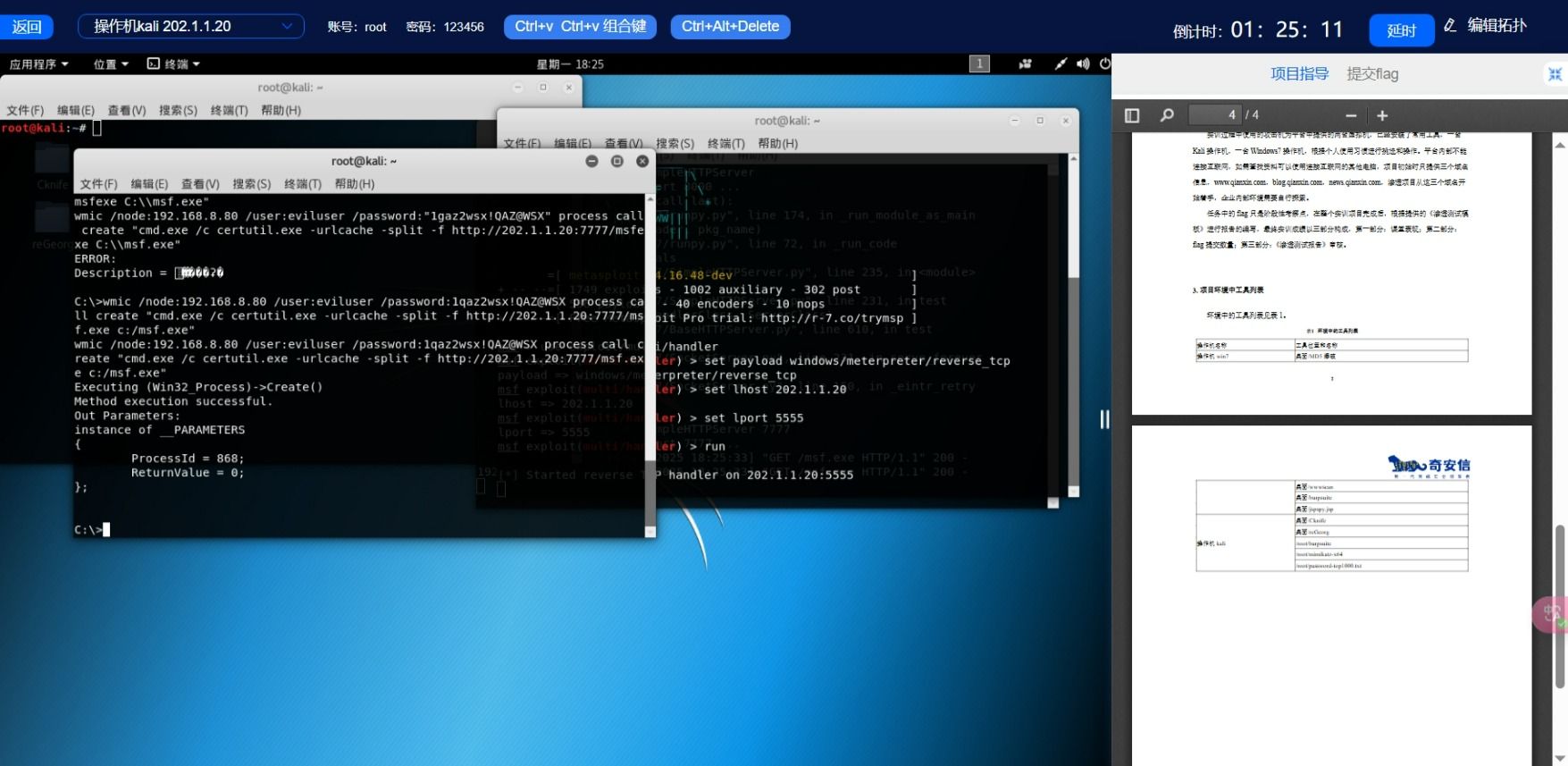Click the 'ReturnValue = 0;' output text

coord(188,473)
